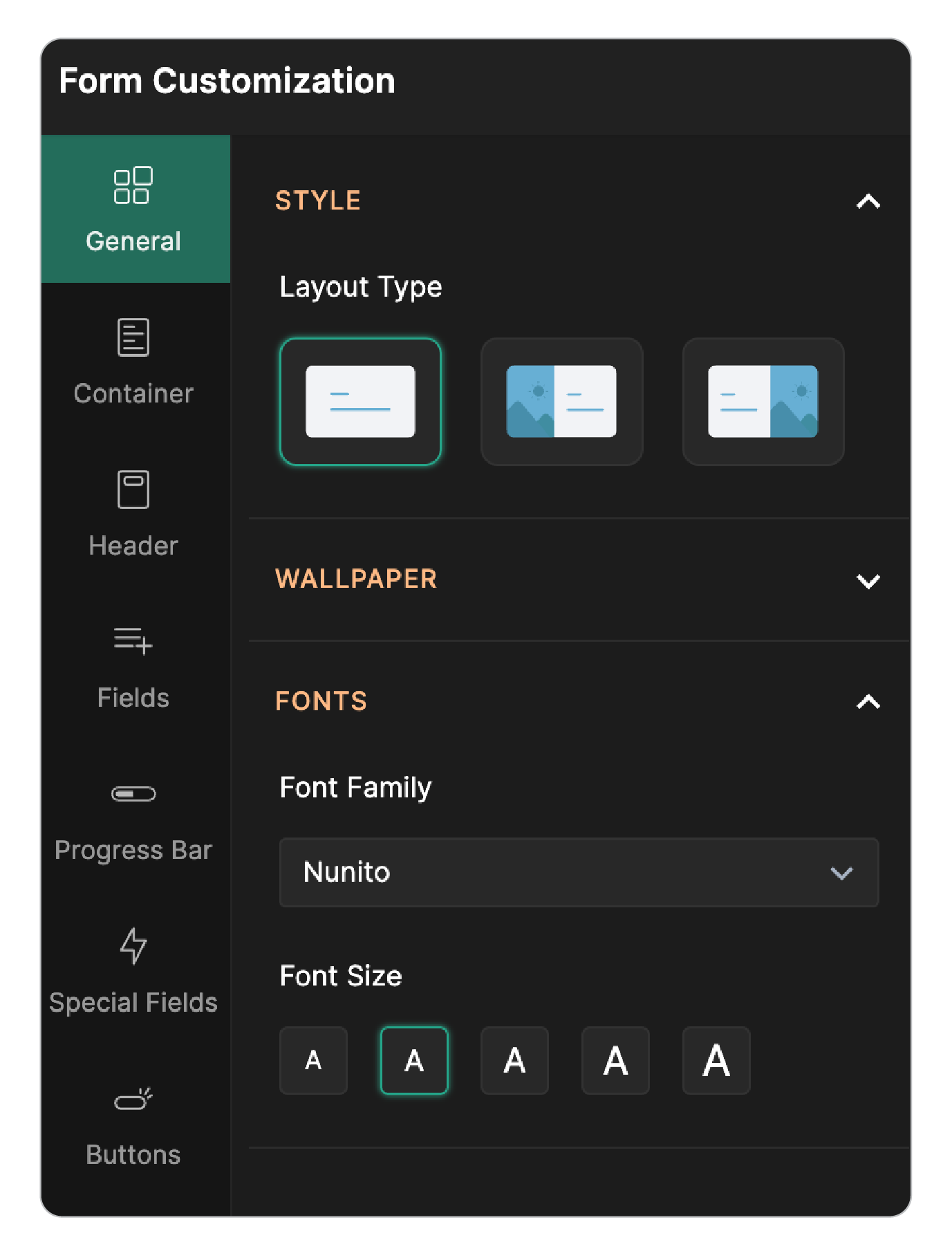Expand the WALLPAPER section chevron
Screen dimensions: 952x1240
click(x=868, y=581)
